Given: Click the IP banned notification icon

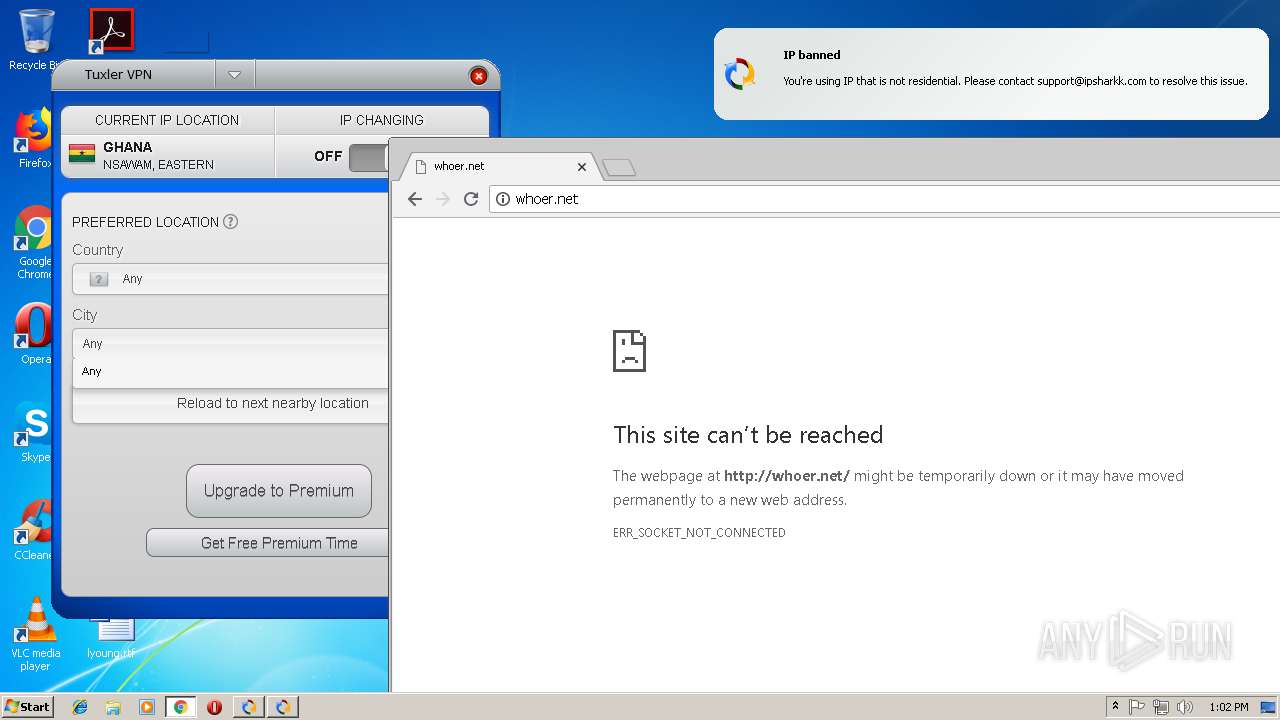Looking at the screenshot, I should pos(740,74).
